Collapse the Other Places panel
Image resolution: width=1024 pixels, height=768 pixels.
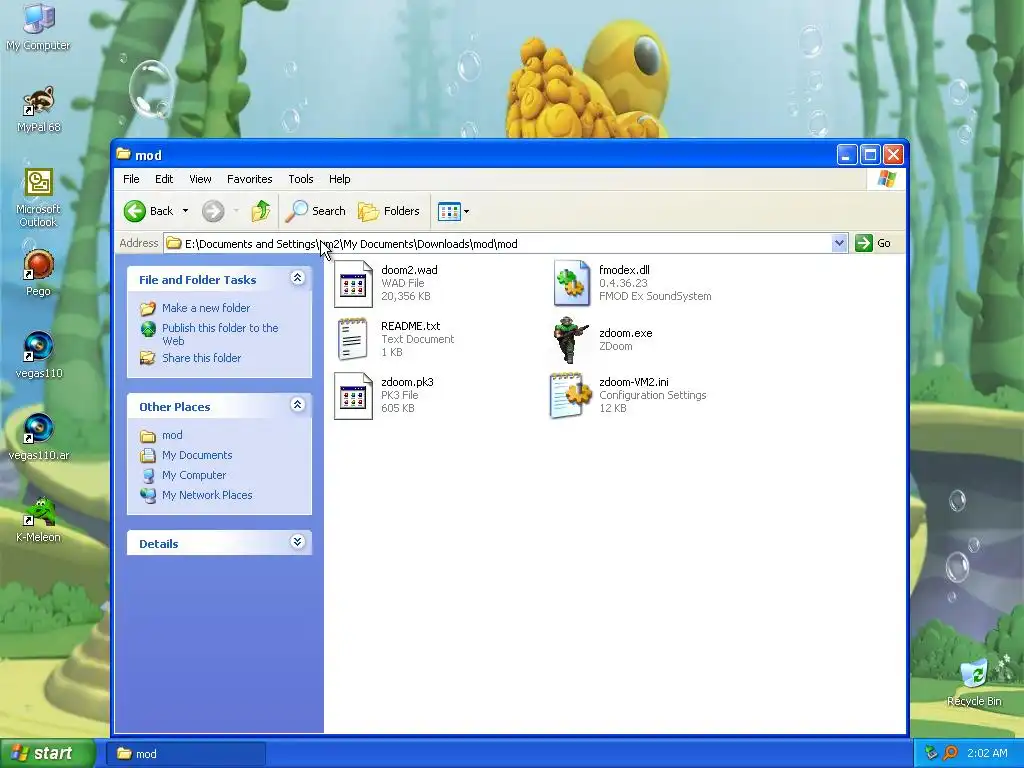point(297,405)
